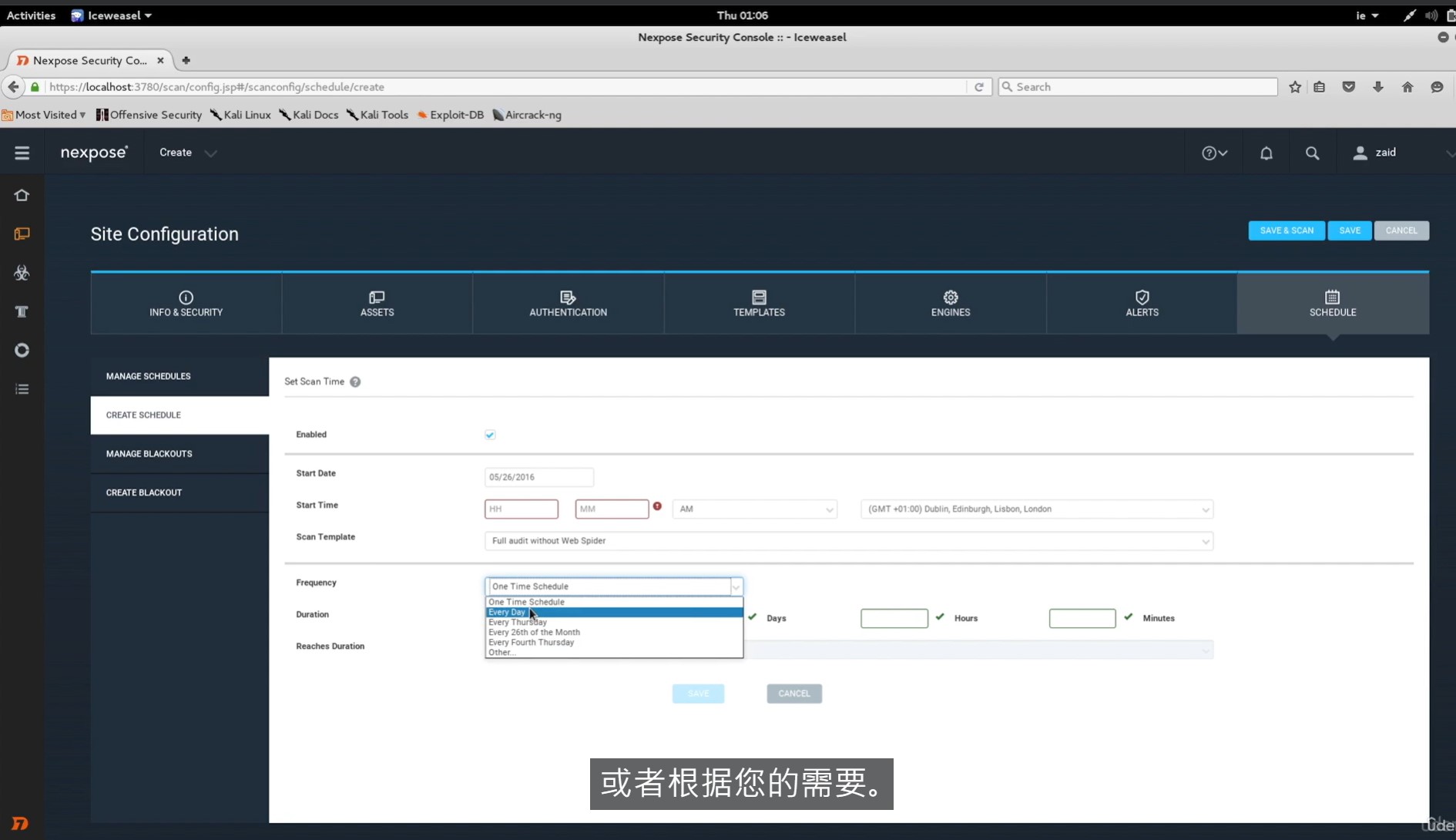The width and height of the screenshot is (1456, 840).
Task: Expand the Scan Template dropdown
Action: pos(848,541)
